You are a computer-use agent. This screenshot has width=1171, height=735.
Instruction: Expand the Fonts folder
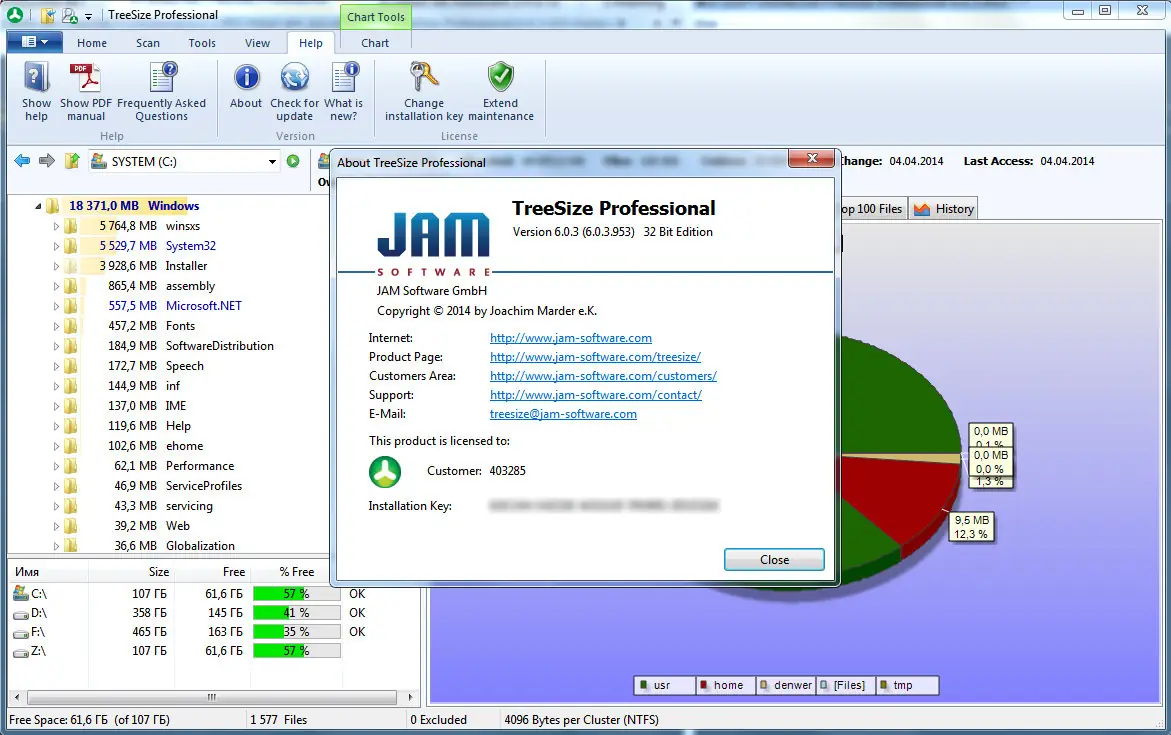coord(56,326)
